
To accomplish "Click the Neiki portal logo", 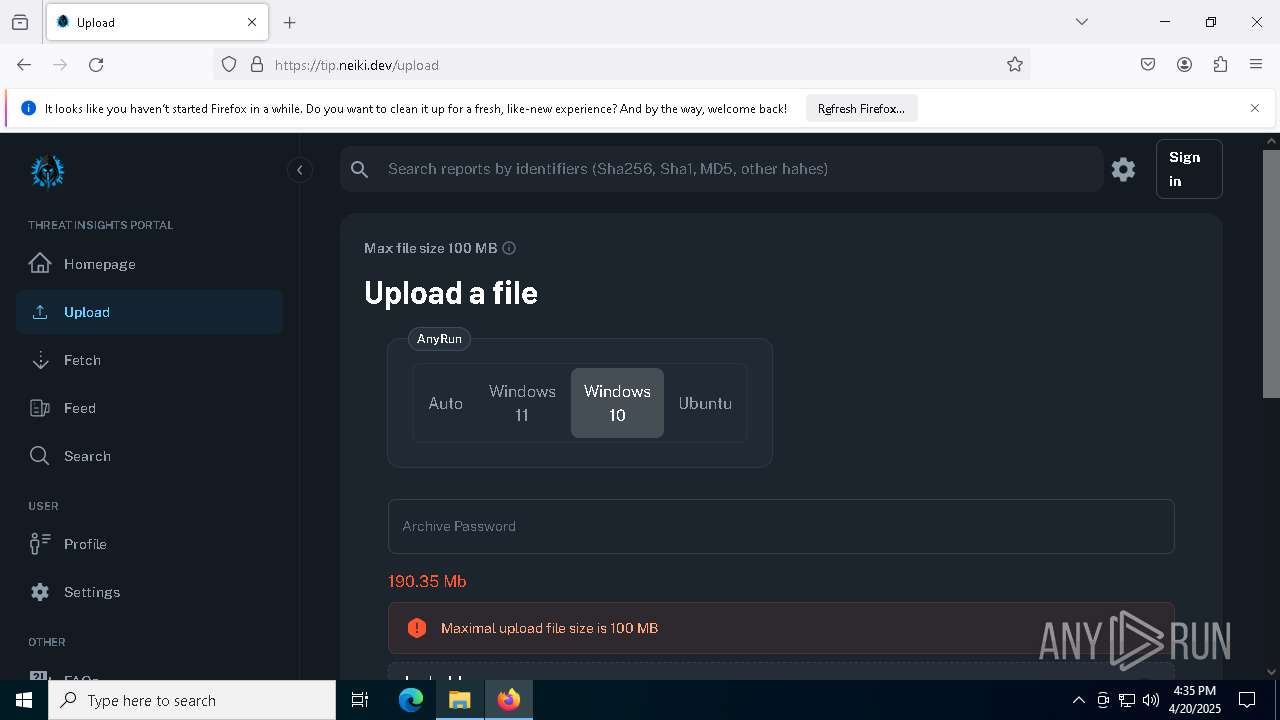I will [47, 172].
